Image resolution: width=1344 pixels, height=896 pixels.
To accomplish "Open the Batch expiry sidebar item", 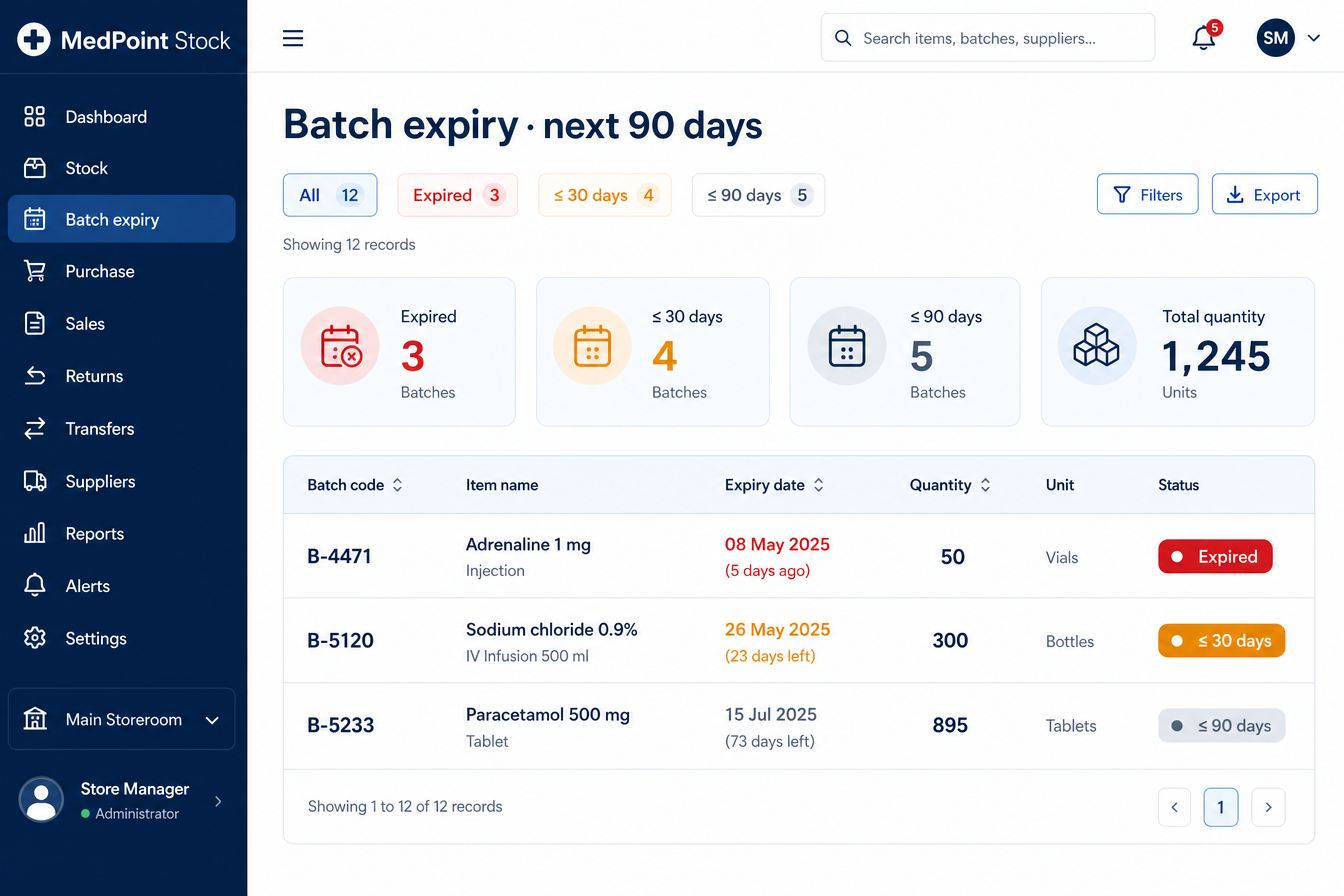I will pyautogui.click(x=122, y=219).
